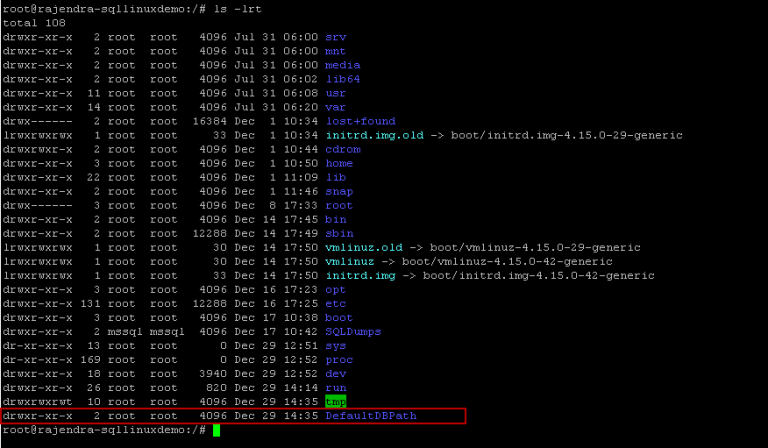768x448 pixels.
Task: Click the 'run' directory name
Action: tap(336, 388)
